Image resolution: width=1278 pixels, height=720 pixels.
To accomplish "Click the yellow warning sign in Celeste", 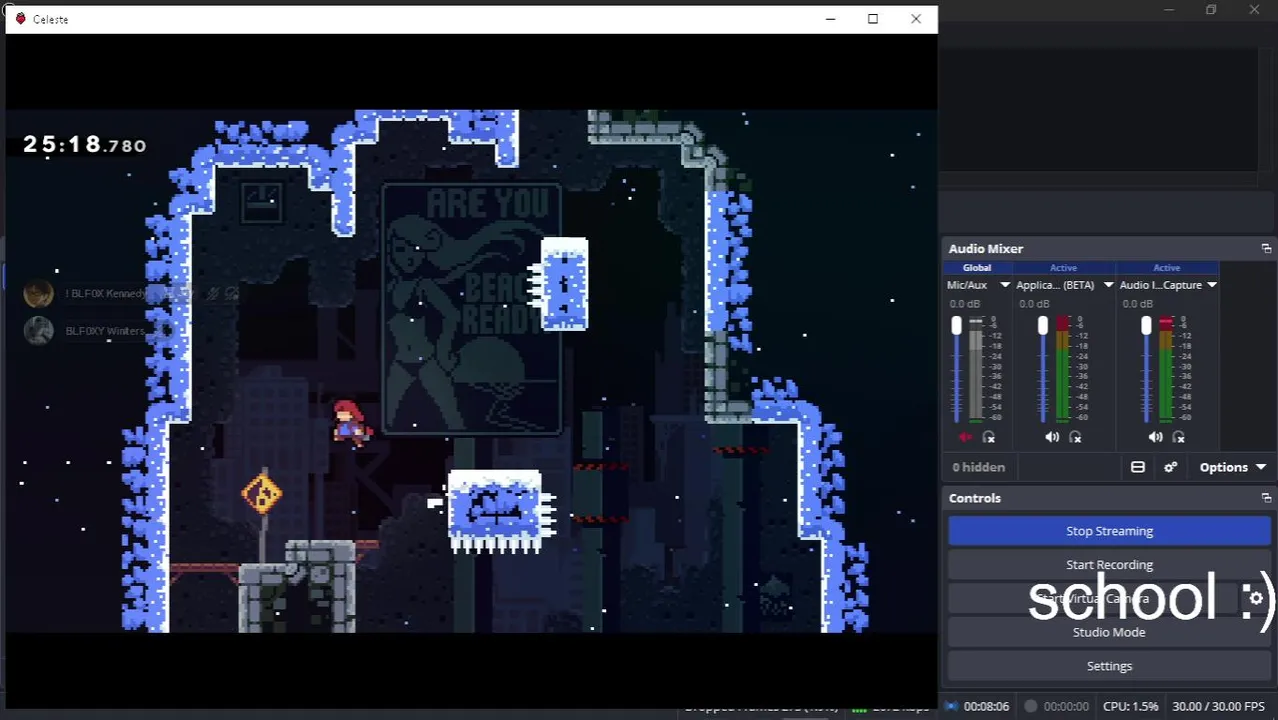I will coord(262,494).
